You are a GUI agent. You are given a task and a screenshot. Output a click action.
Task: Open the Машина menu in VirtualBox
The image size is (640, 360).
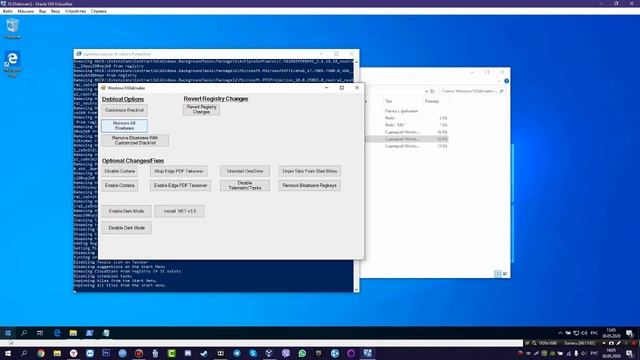click(x=25, y=11)
